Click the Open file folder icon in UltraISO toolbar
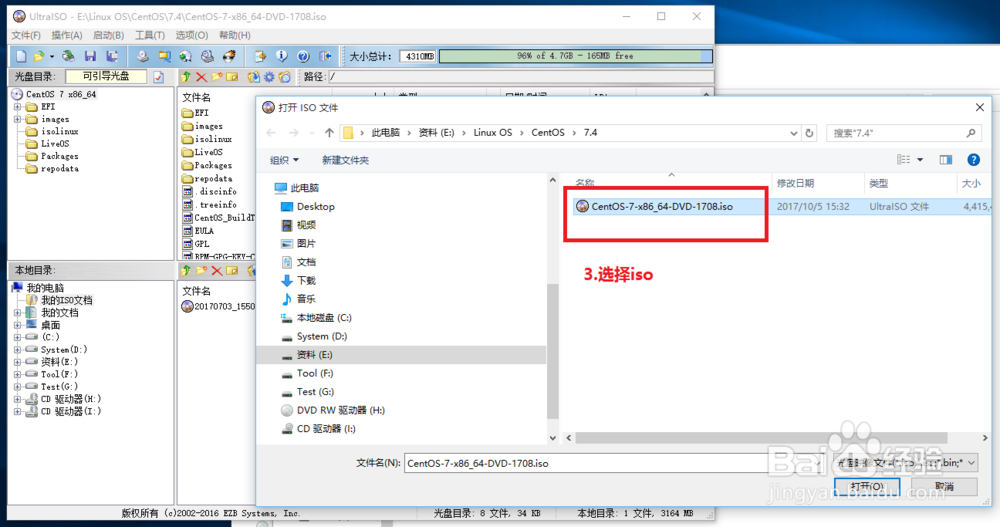 39,56
